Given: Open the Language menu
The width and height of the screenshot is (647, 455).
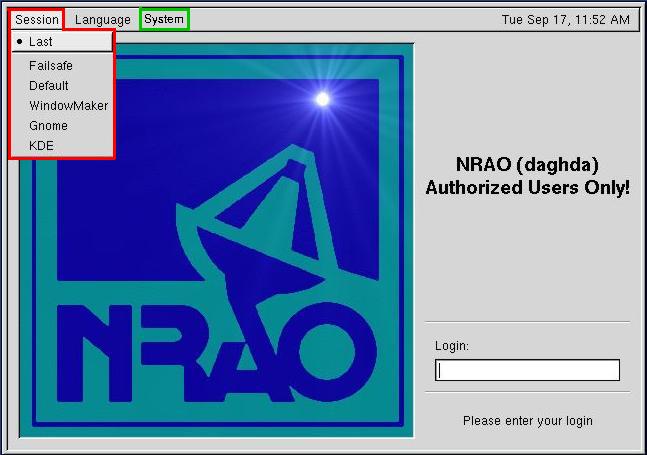Looking at the screenshot, I should click(x=103, y=19).
